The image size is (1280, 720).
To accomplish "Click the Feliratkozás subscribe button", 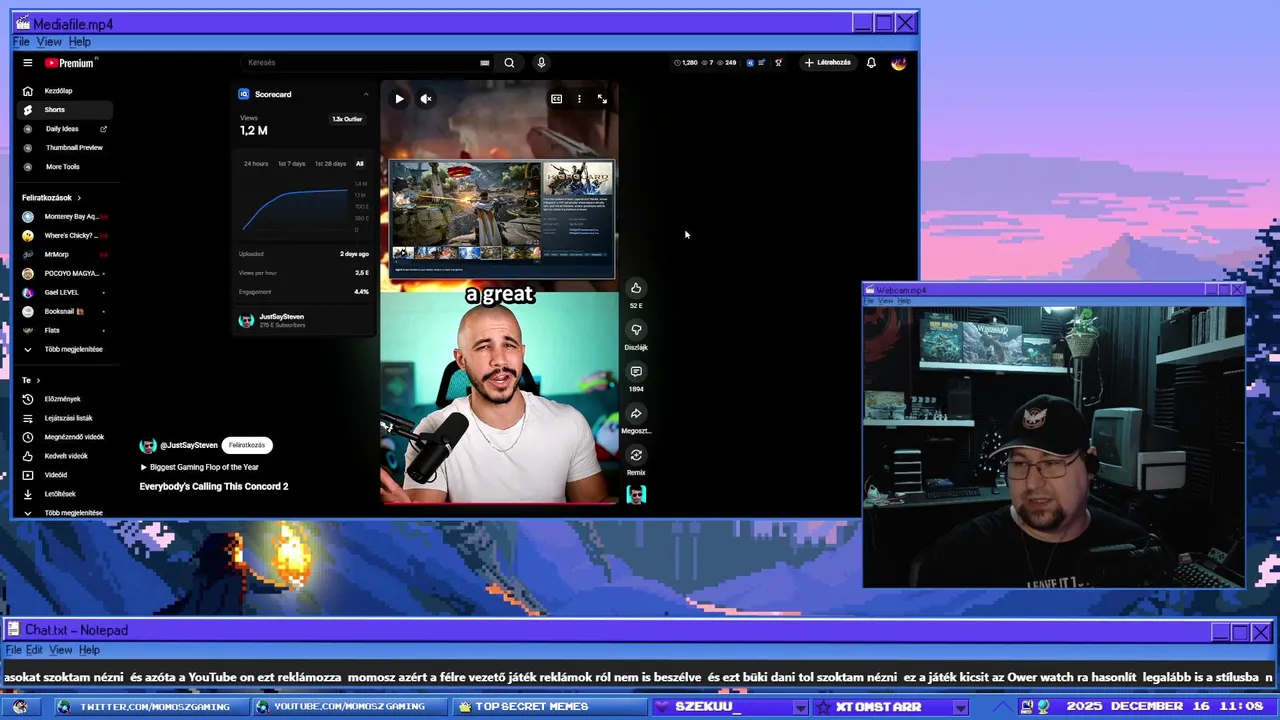I will tap(247, 445).
